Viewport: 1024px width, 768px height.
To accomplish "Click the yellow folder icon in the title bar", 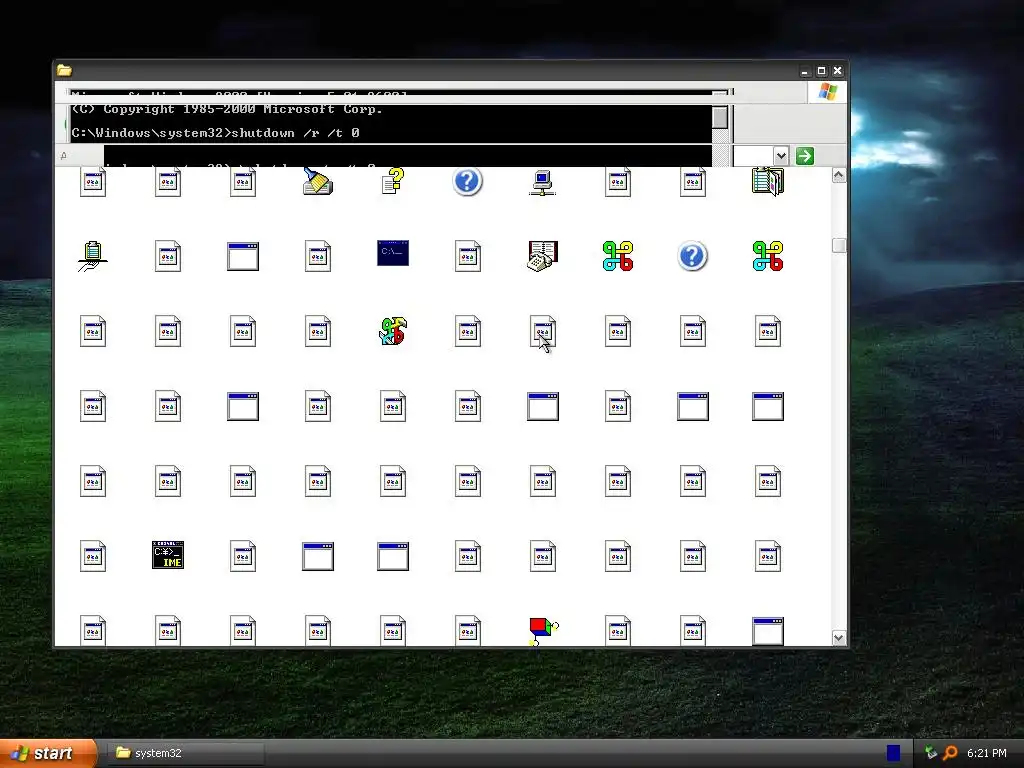I will point(64,70).
